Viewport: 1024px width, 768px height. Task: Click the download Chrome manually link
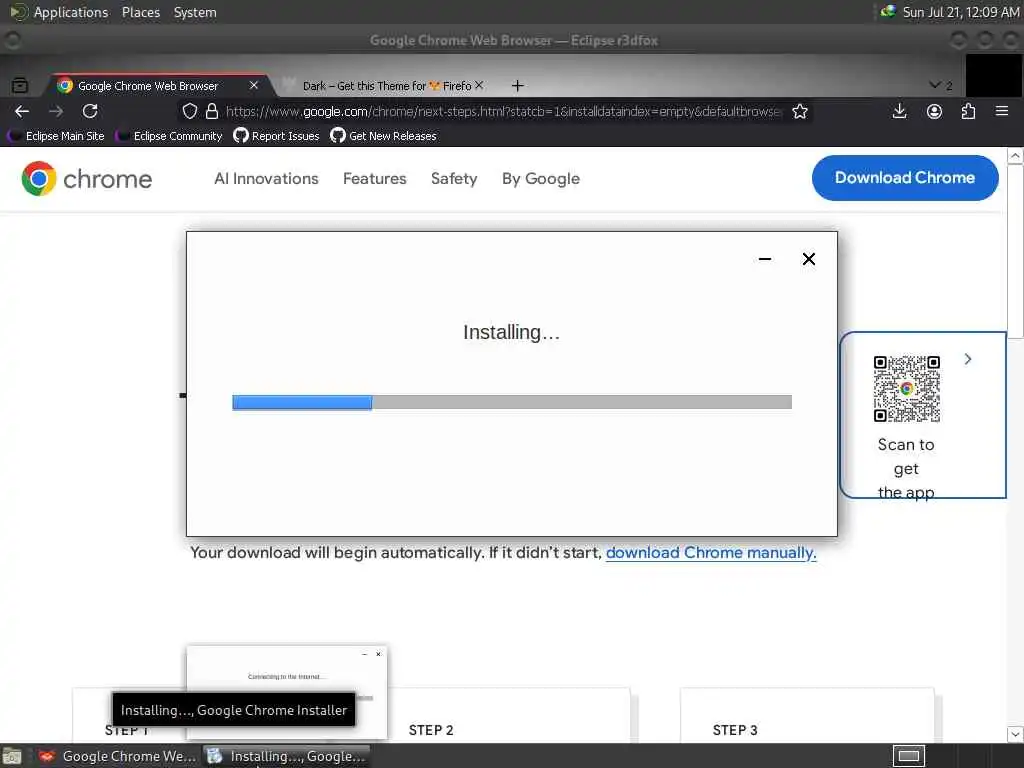[711, 553]
